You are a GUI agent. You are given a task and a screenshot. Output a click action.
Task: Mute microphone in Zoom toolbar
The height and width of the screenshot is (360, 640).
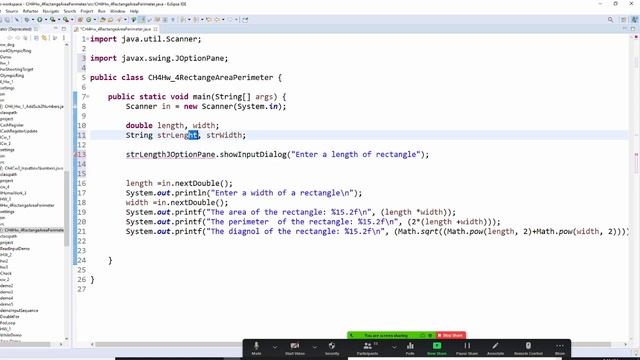pos(256,348)
